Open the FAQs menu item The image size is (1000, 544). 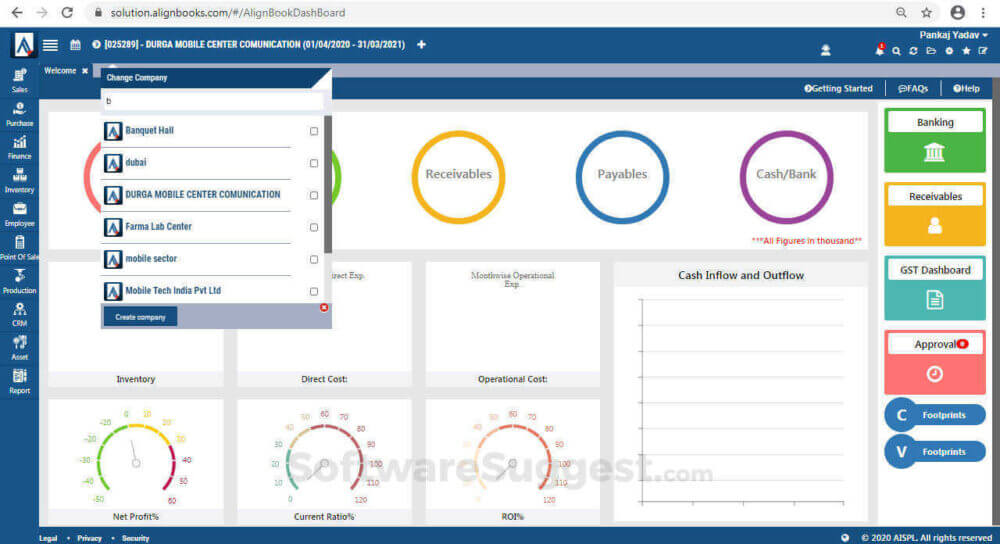913,88
